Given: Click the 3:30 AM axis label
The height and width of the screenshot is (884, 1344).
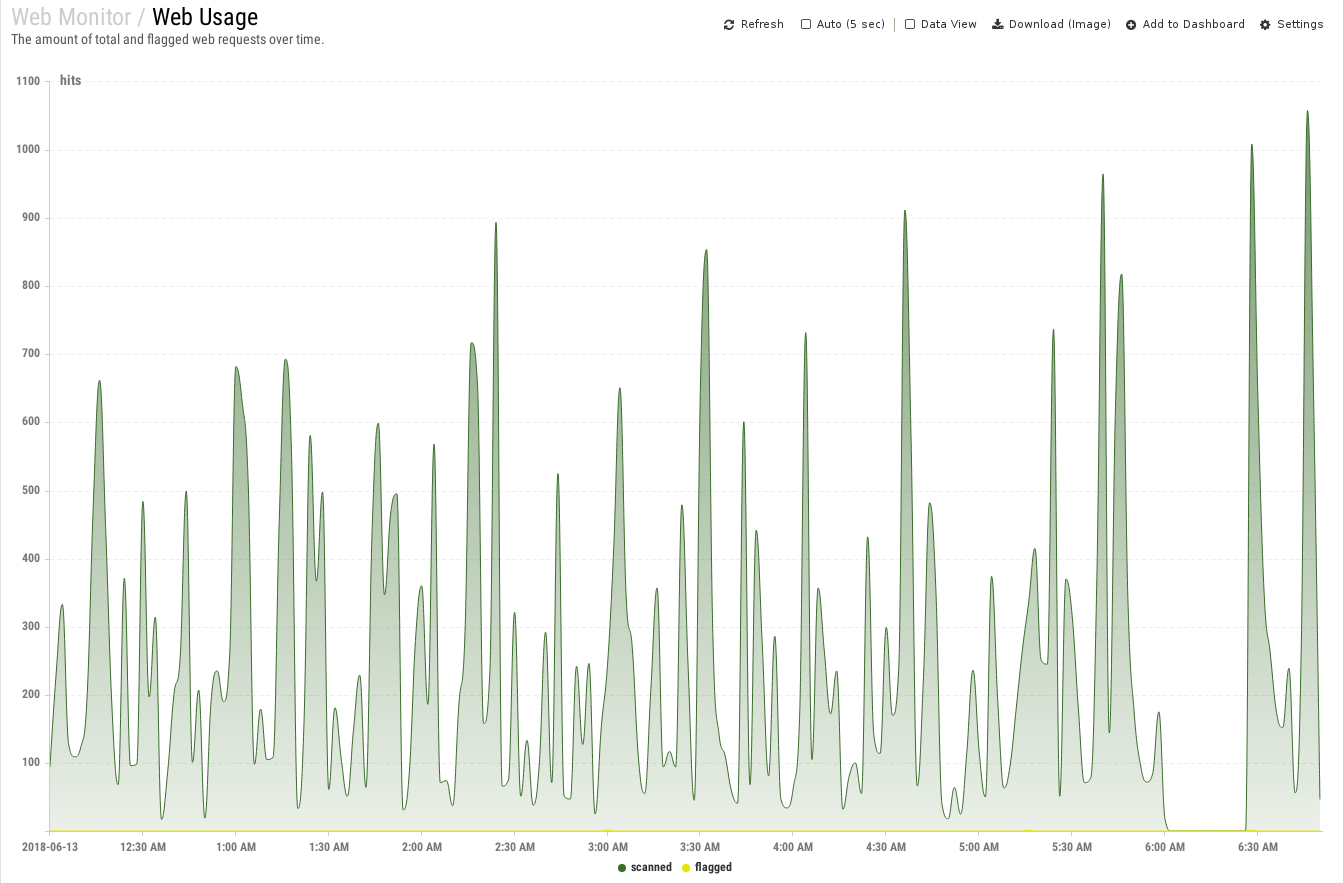Looking at the screenshot, I should pos(700,847).
